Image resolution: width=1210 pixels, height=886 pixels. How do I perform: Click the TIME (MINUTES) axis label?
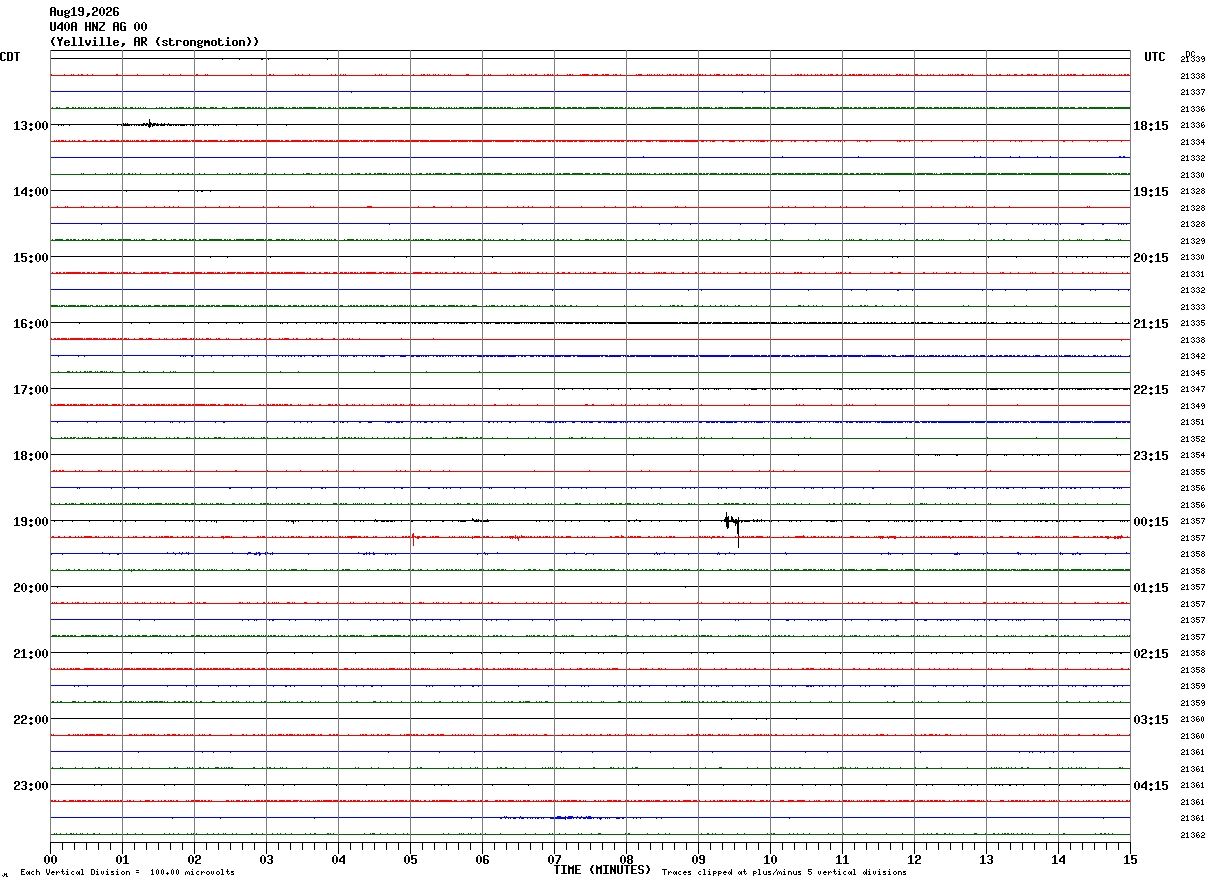(602, 870)
